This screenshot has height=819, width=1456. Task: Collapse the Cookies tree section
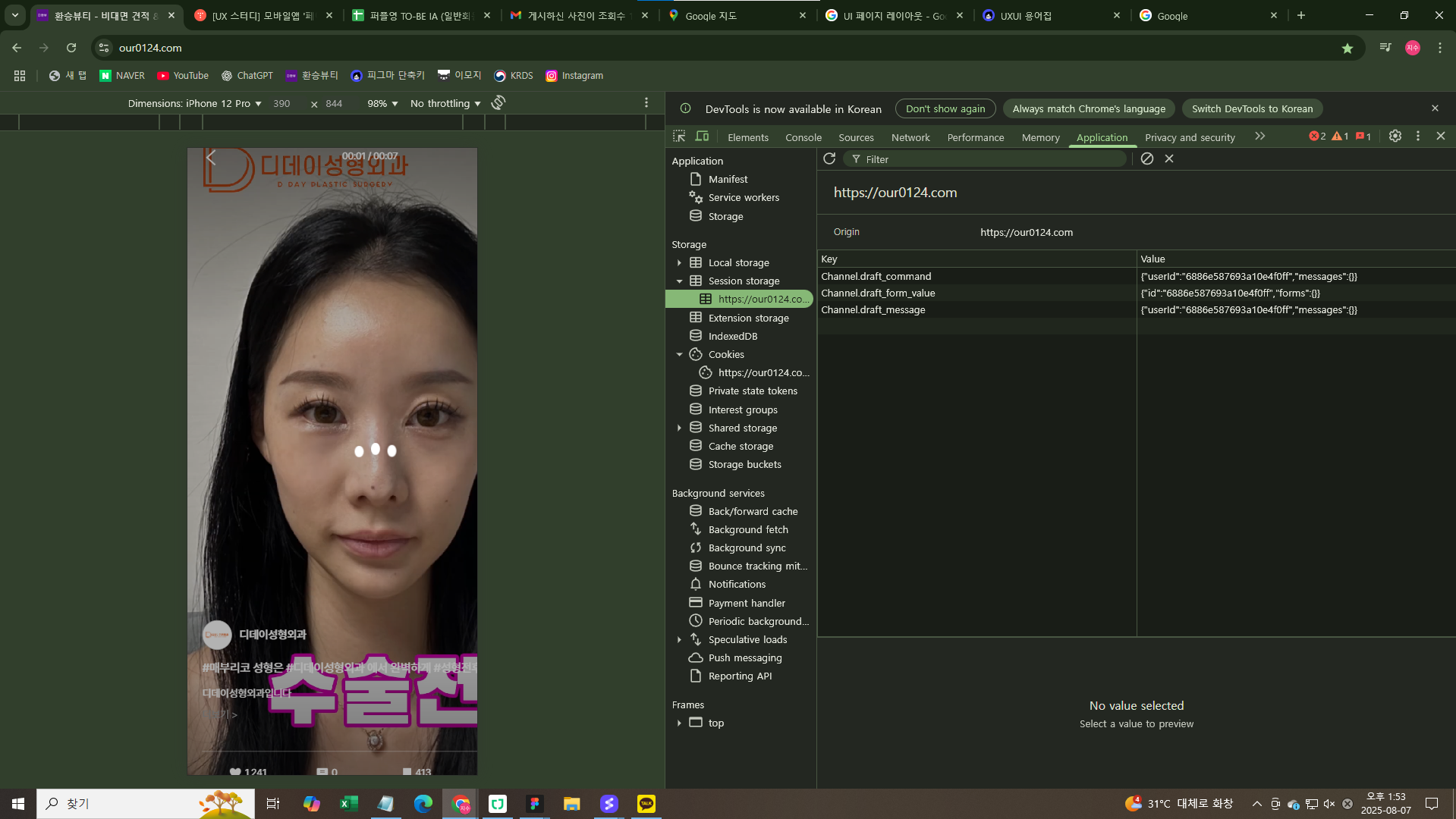(x=679, y=355)
